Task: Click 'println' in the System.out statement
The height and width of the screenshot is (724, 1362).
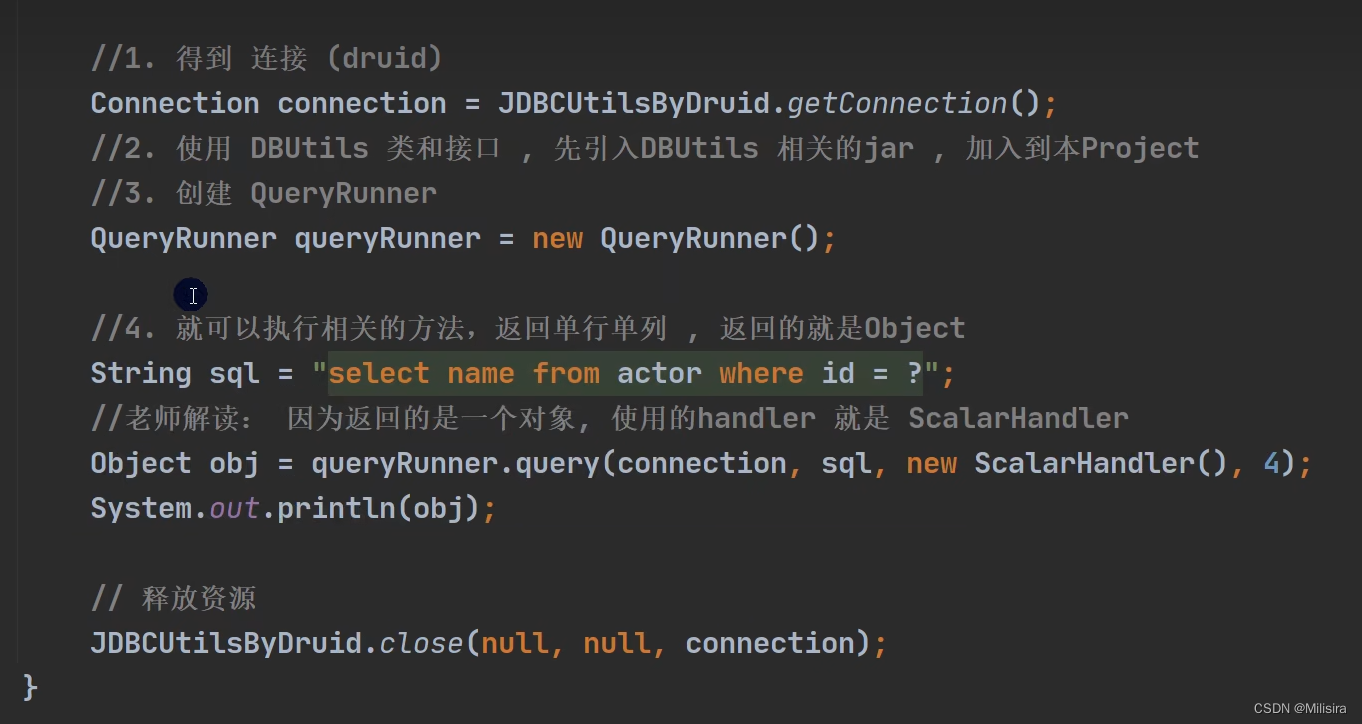Action: (336, 509)
